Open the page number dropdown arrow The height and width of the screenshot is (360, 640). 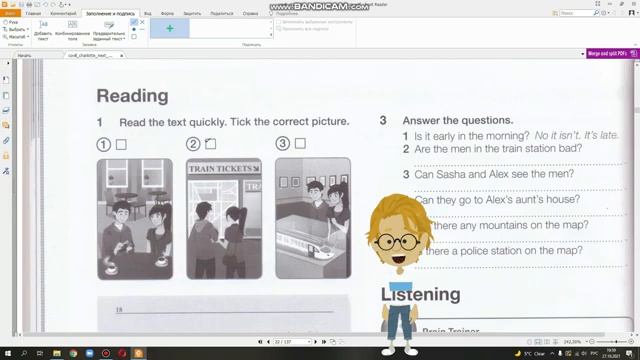click(x=309, y=342)
